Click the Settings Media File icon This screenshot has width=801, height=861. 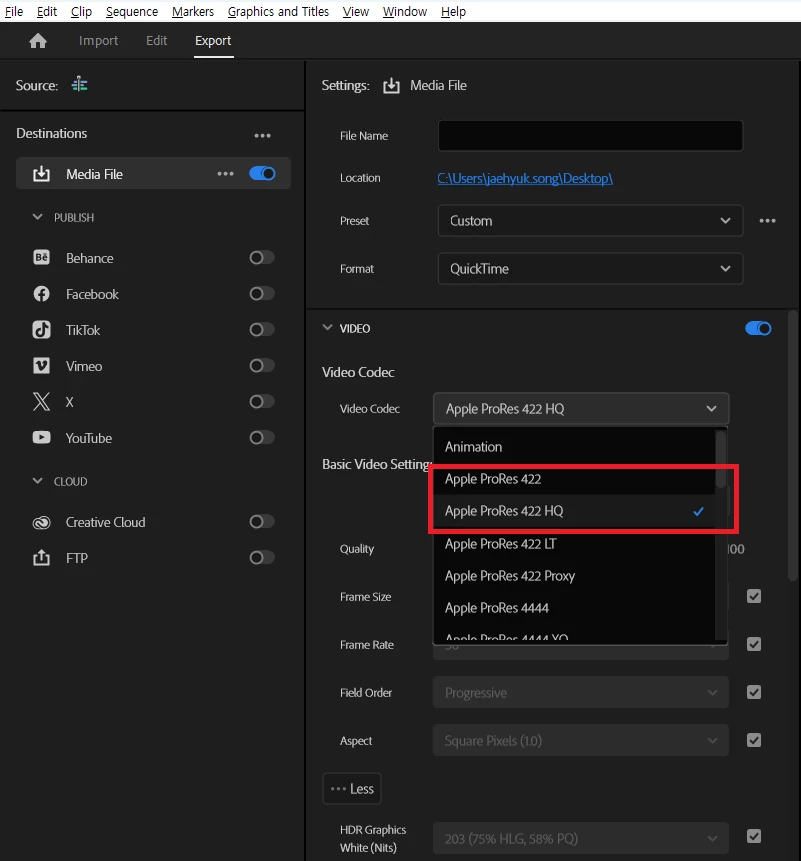pyautogui.click(x=391, y=86)
